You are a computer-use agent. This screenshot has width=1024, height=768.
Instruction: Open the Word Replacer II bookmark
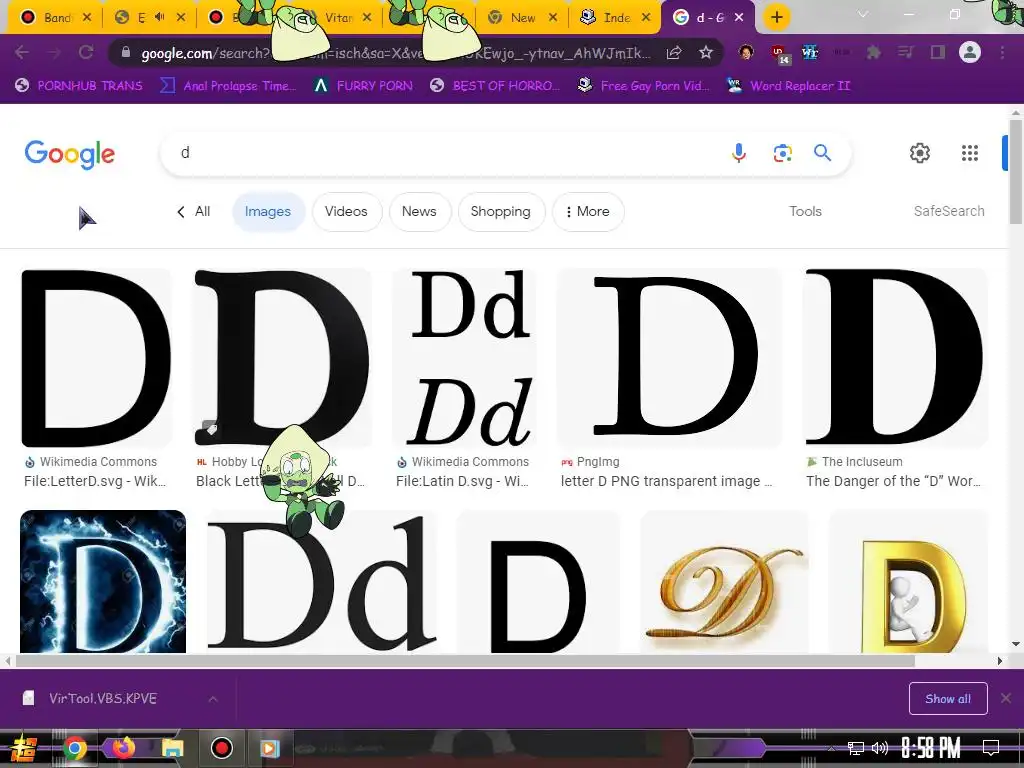pos(789,86)
